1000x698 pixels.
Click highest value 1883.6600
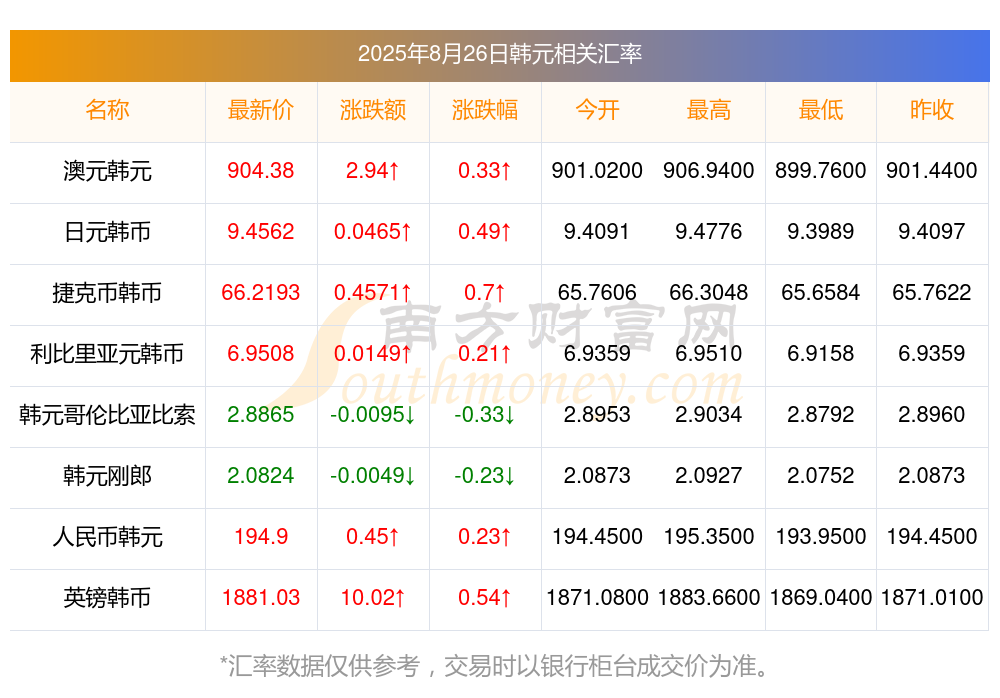pos(709,597)
